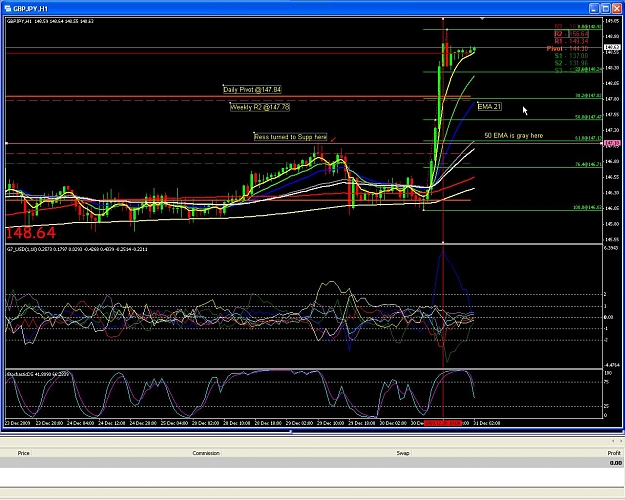Click the Stochastic indicator header text
Screen dimensions: 625x500
click(x=37, y=374)
